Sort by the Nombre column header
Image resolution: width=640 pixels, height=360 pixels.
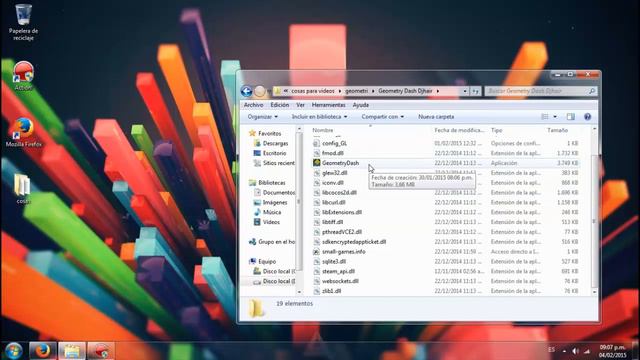[x=322, y=130]
